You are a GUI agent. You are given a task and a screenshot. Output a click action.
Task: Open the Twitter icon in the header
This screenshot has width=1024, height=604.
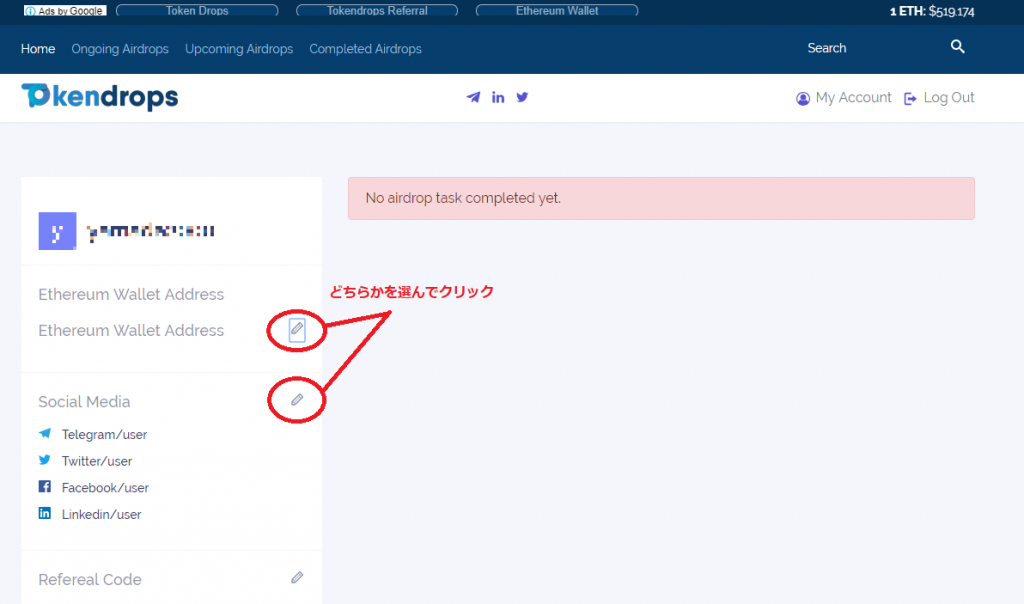coord(522,97)
